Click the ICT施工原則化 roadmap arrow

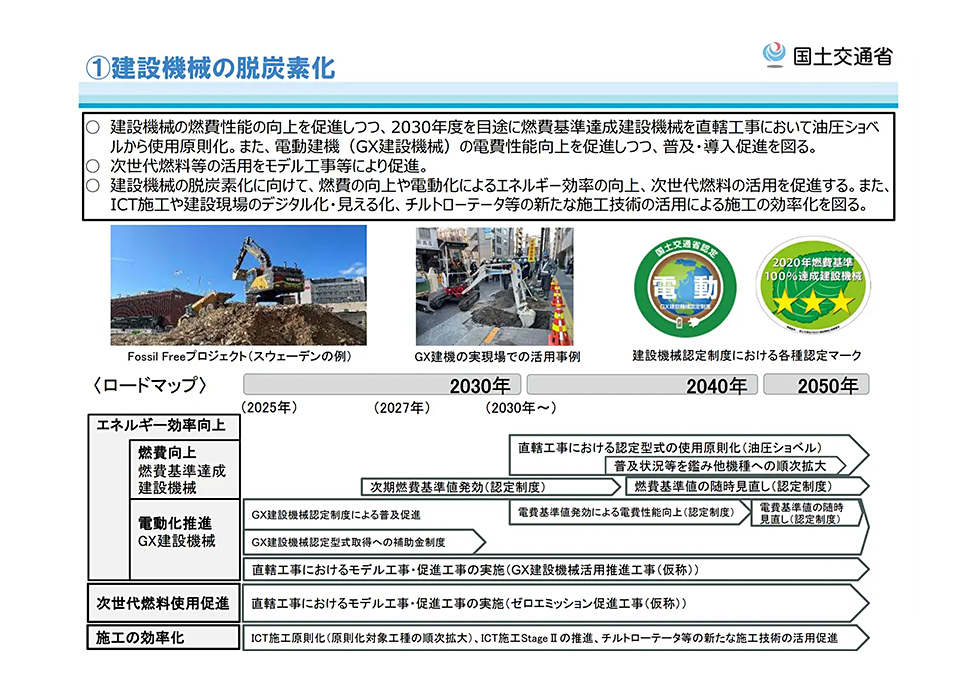click(x=555, y=637)
